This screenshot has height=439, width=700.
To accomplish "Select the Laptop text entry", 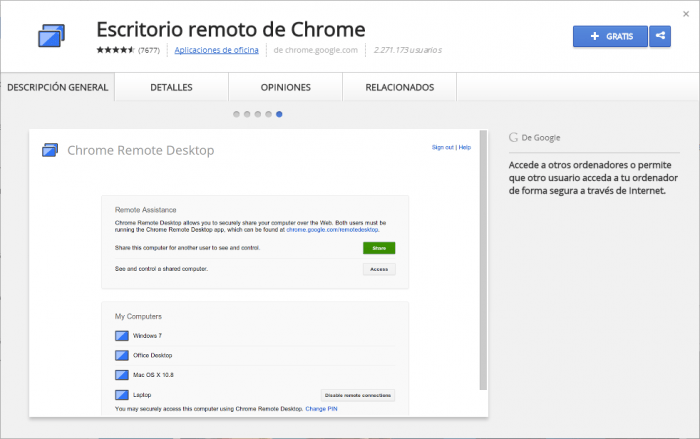I will coord(142,395).
